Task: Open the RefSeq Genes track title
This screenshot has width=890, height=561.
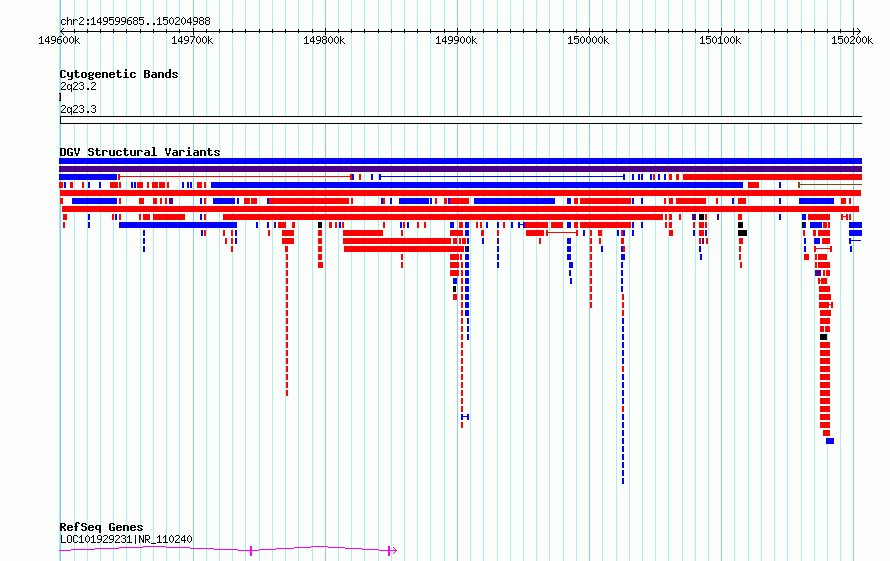Action: 101,527
